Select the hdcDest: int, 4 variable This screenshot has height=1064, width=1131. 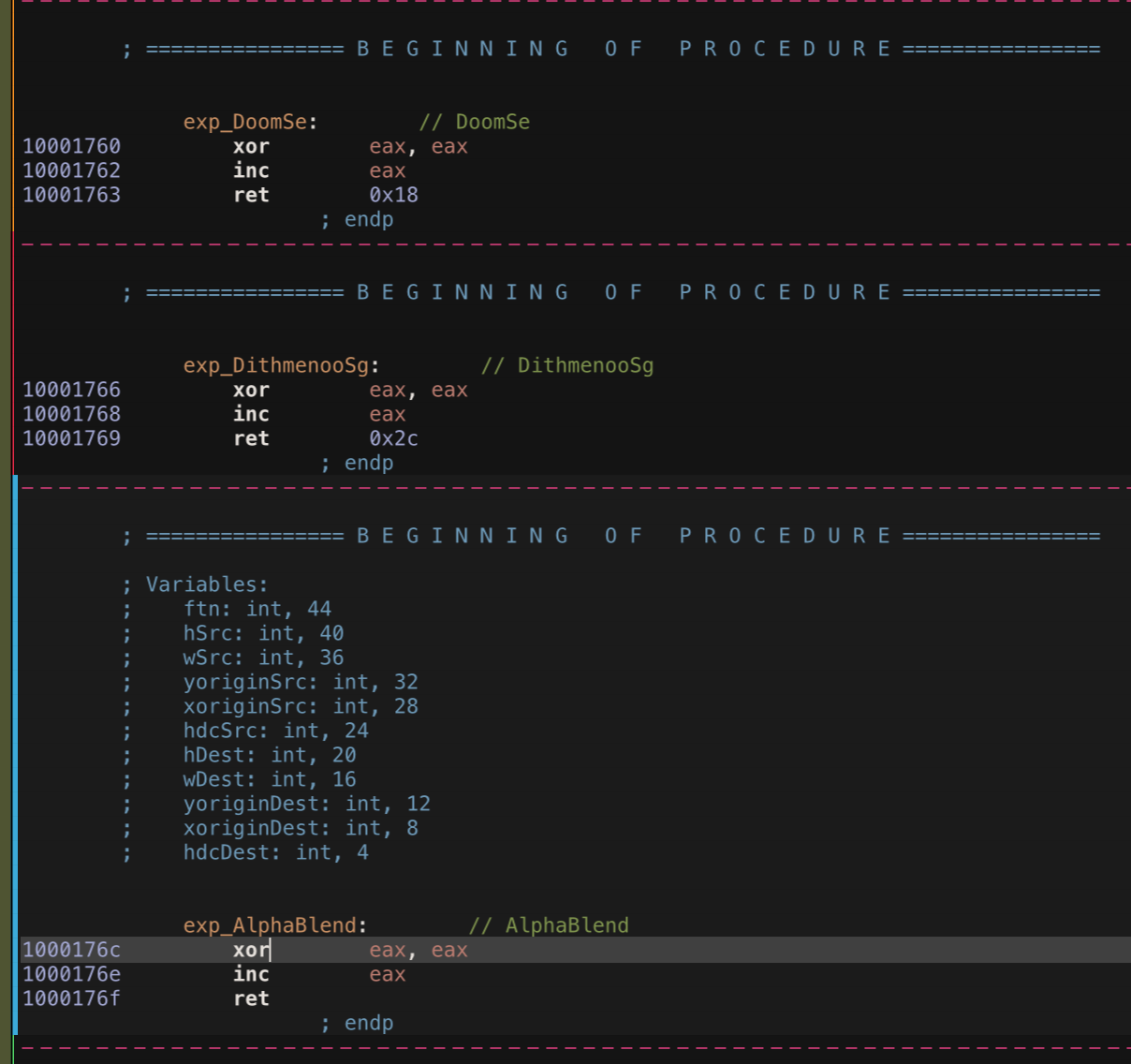point(276,852)
